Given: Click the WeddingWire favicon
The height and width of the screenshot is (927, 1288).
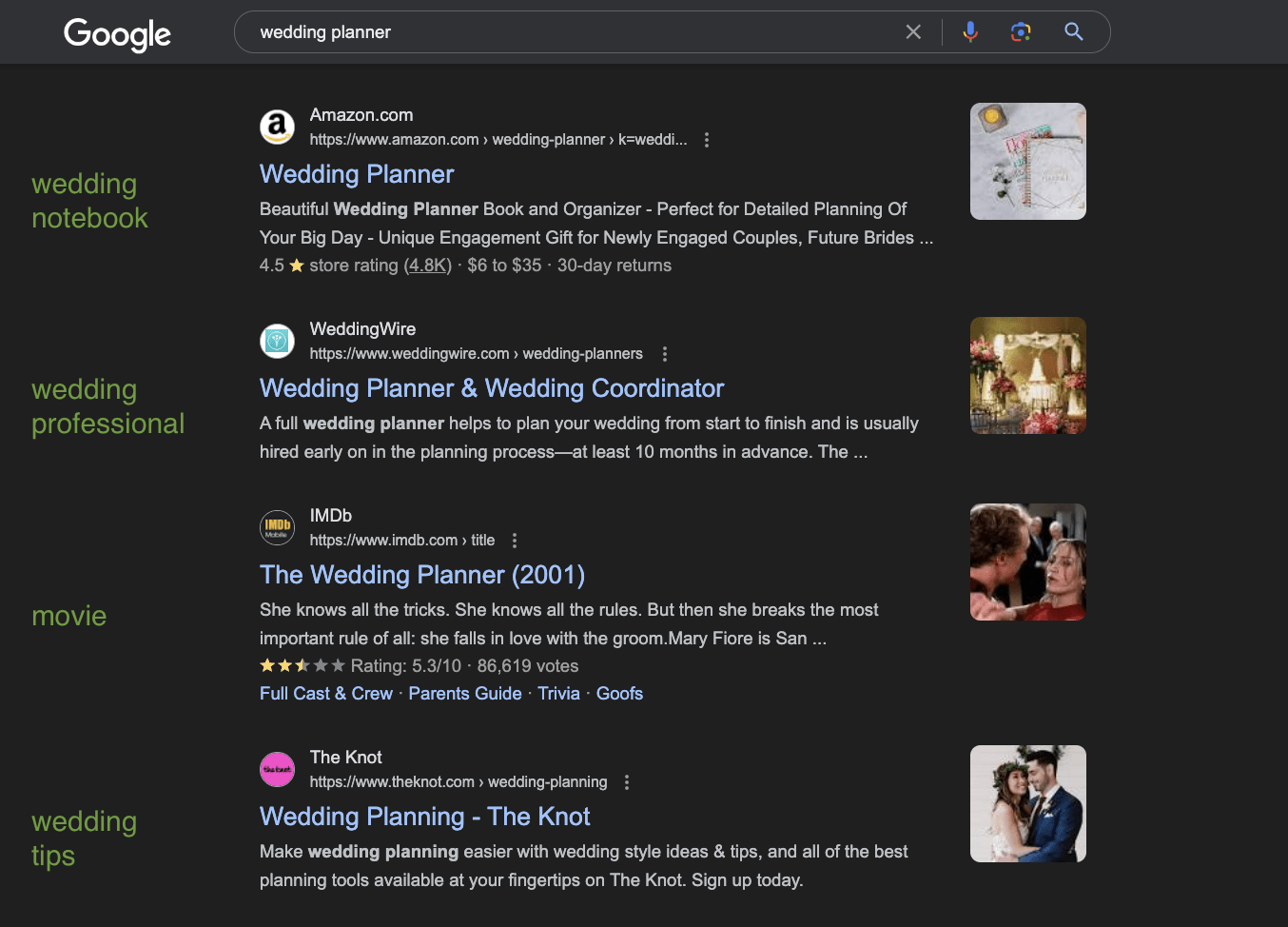Looking at the screenshot, I should 277,341.
